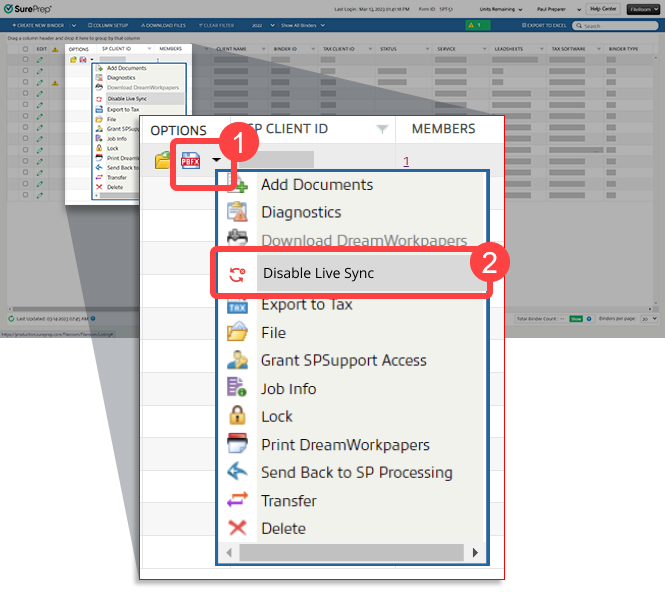Click the File folder icon in enlarged menu
This screenshot has width=665, height=592.
(237, 332)
